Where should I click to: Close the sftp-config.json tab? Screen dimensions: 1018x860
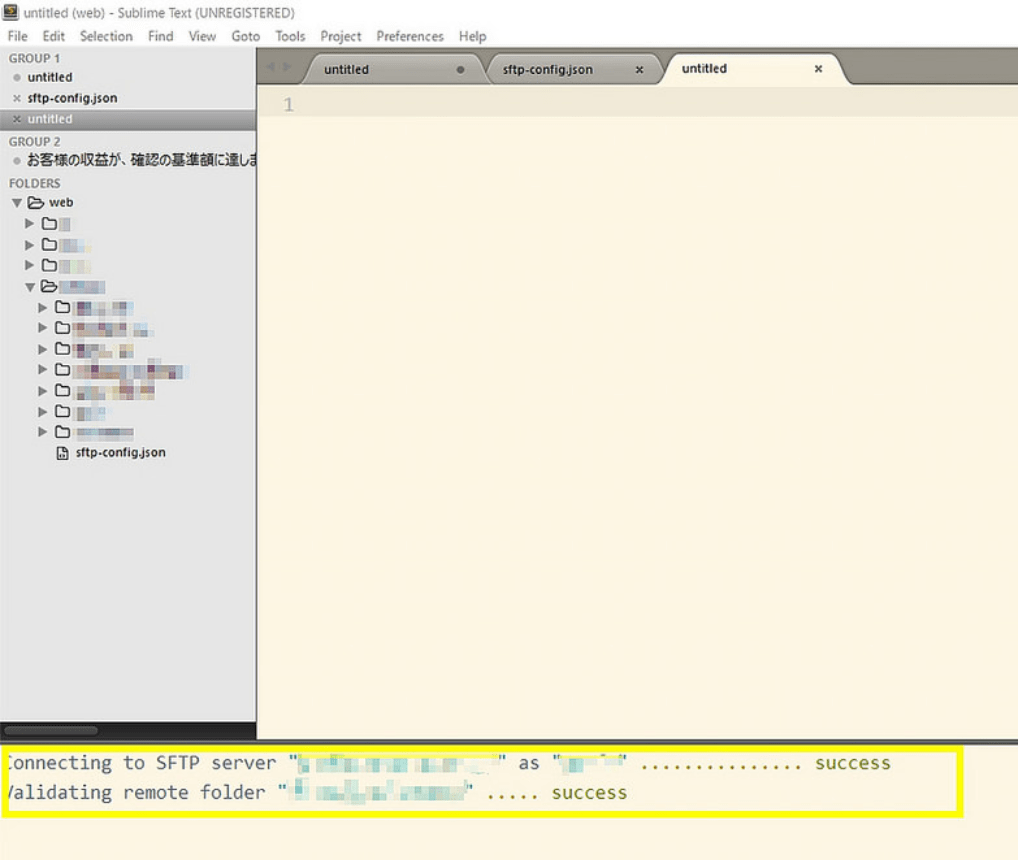(639, 69)
